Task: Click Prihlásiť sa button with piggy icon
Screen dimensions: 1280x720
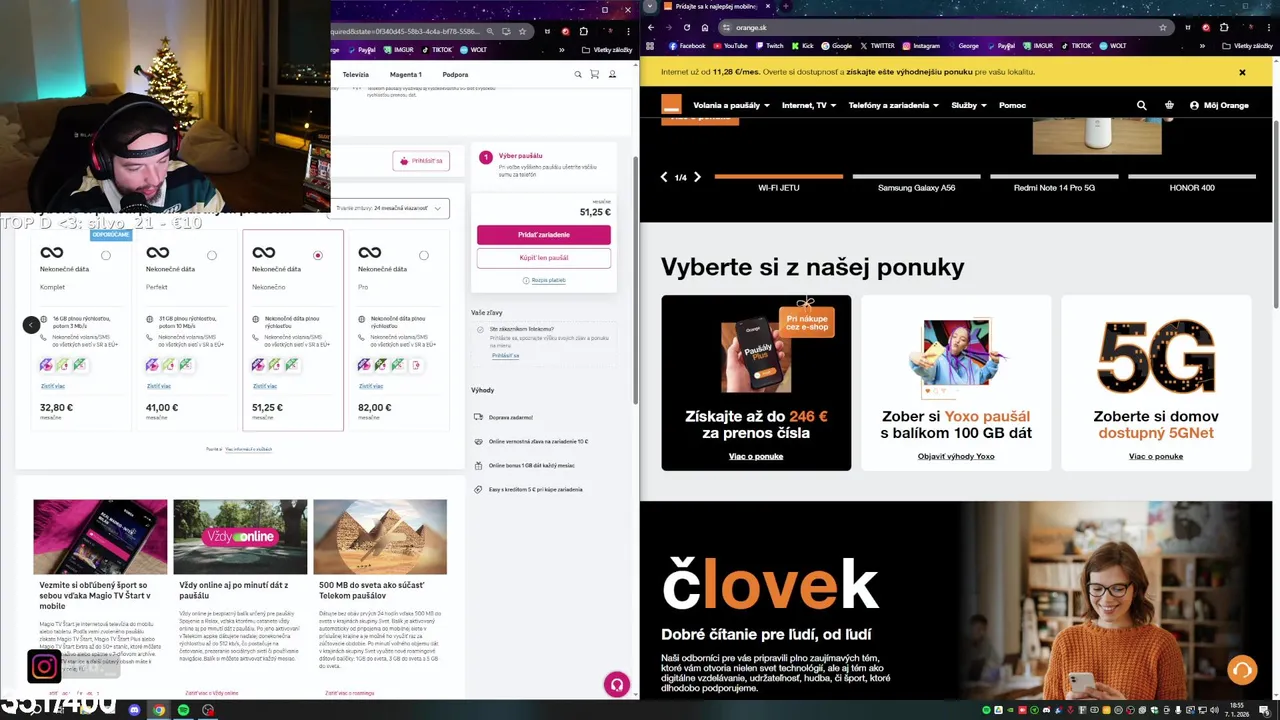Action: [421, 161]
